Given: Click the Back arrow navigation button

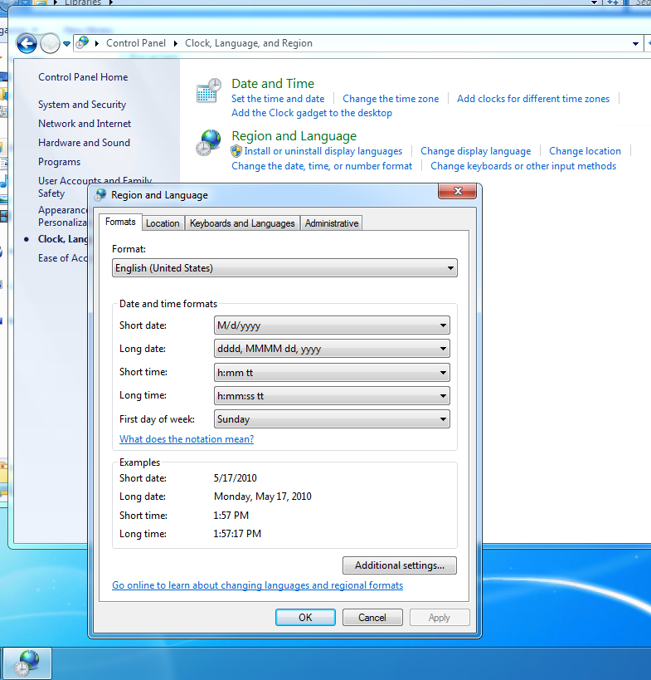Looking at the screenshot, I should (26, 43).
